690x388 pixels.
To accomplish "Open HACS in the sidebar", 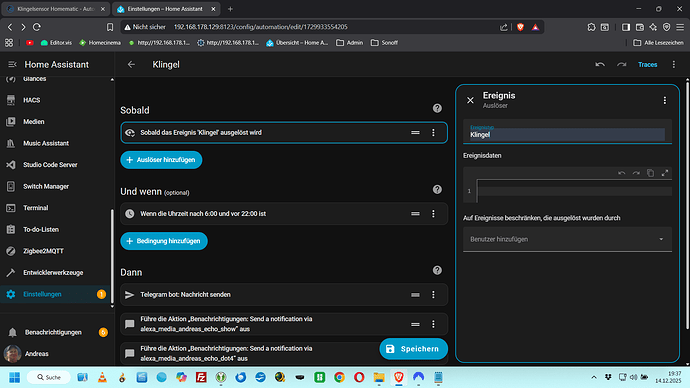I will click(57, 100).
